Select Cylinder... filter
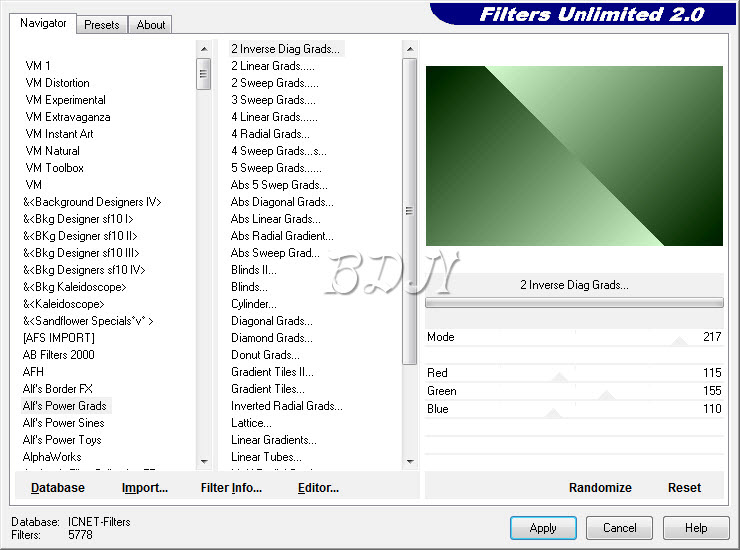The height and width of the screenshot is (550, 740). coord(253,304)
